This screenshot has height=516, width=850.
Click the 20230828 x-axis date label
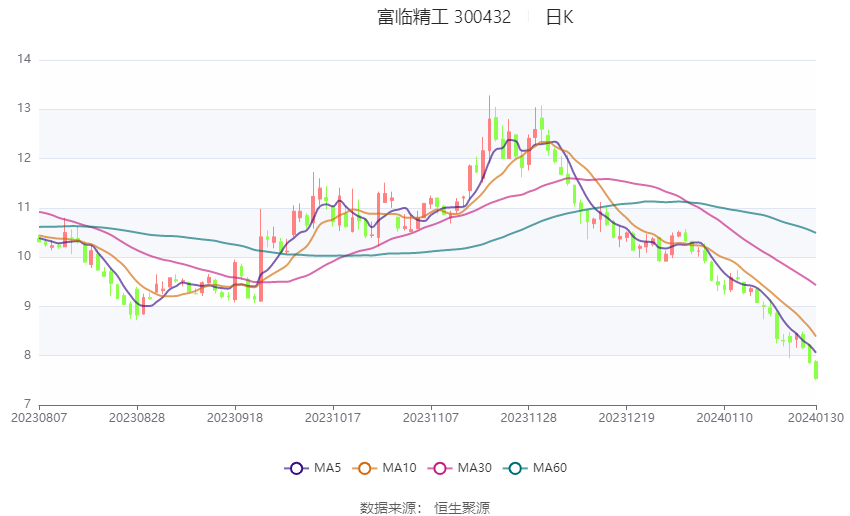[x=137, y=418]
